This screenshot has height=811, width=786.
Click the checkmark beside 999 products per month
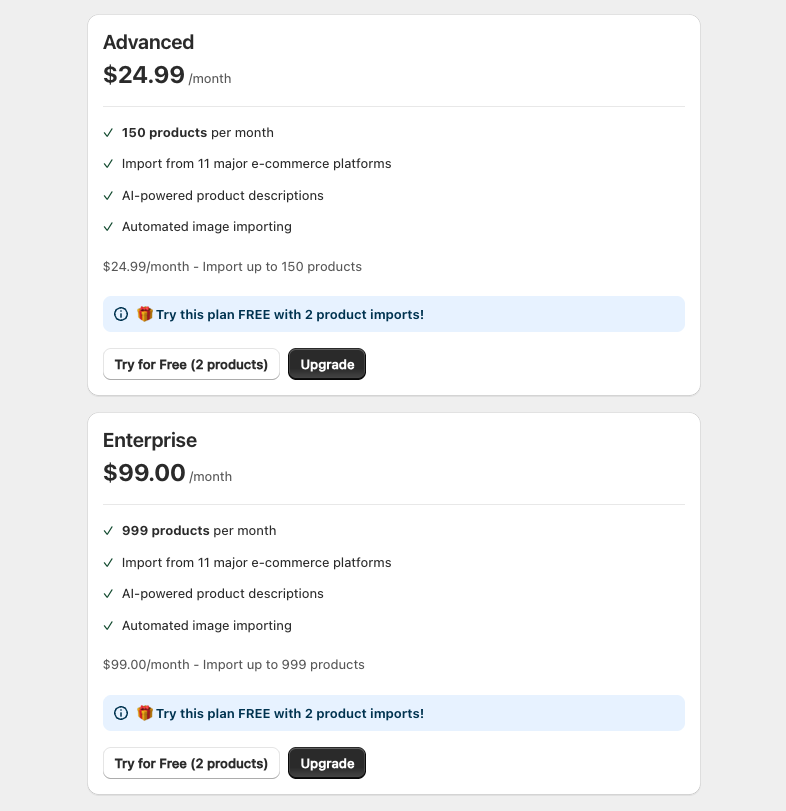click(108, 530)
